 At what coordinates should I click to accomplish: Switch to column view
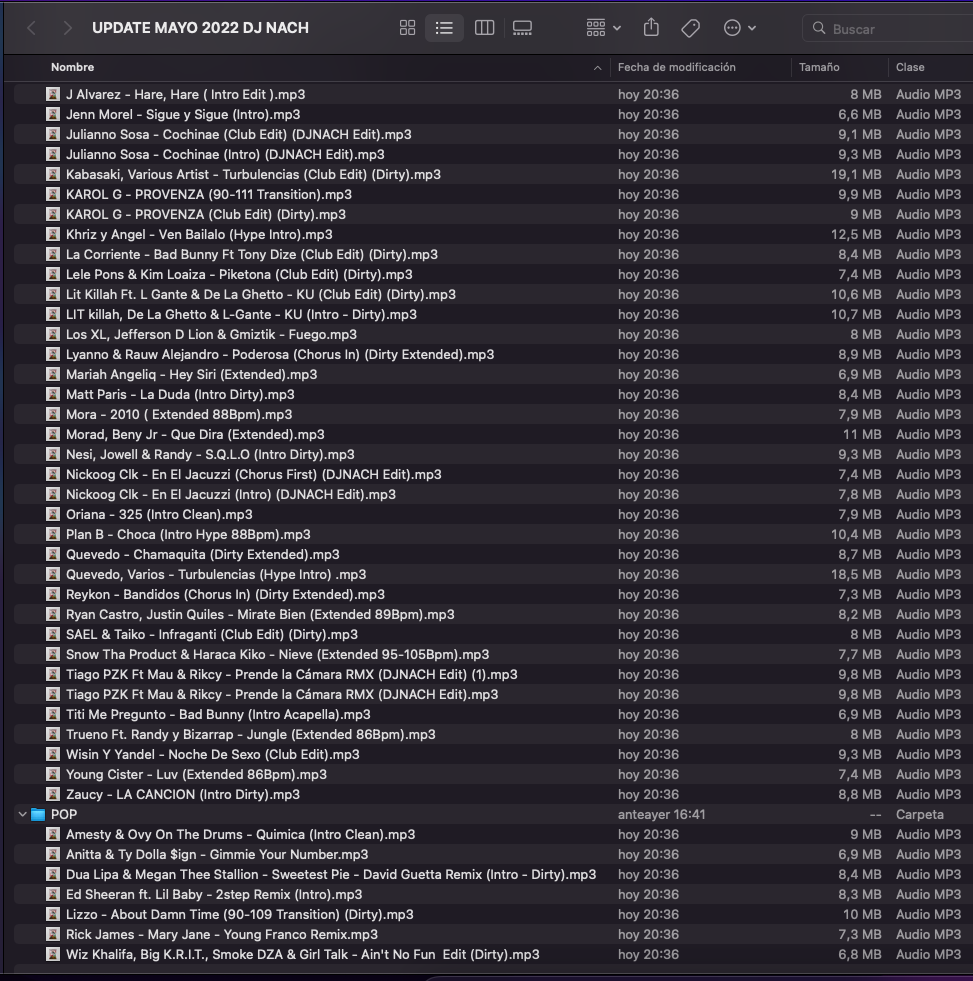pyautogui.click(x=484, y=28)
